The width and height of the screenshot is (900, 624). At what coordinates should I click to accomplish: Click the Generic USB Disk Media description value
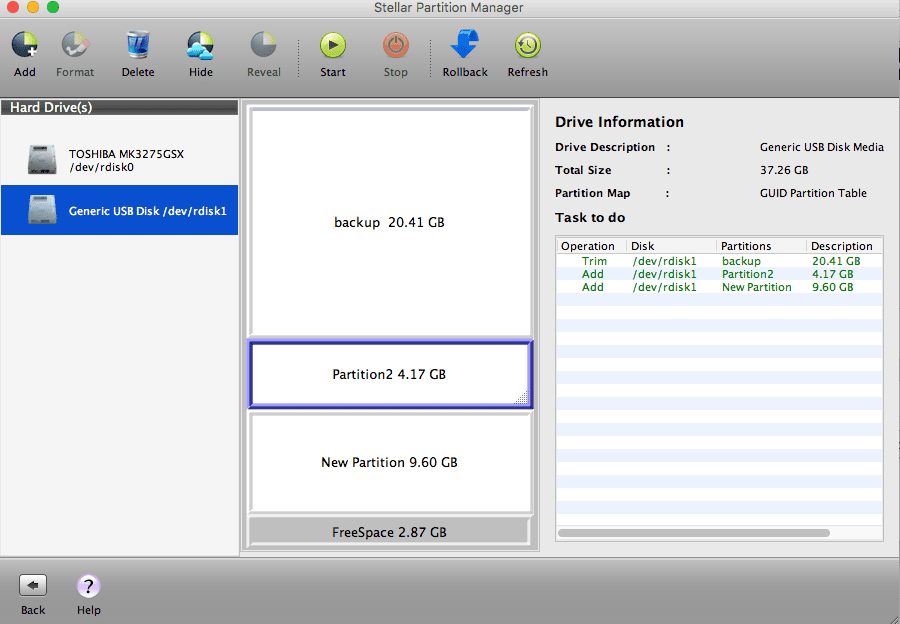(821, 147)
